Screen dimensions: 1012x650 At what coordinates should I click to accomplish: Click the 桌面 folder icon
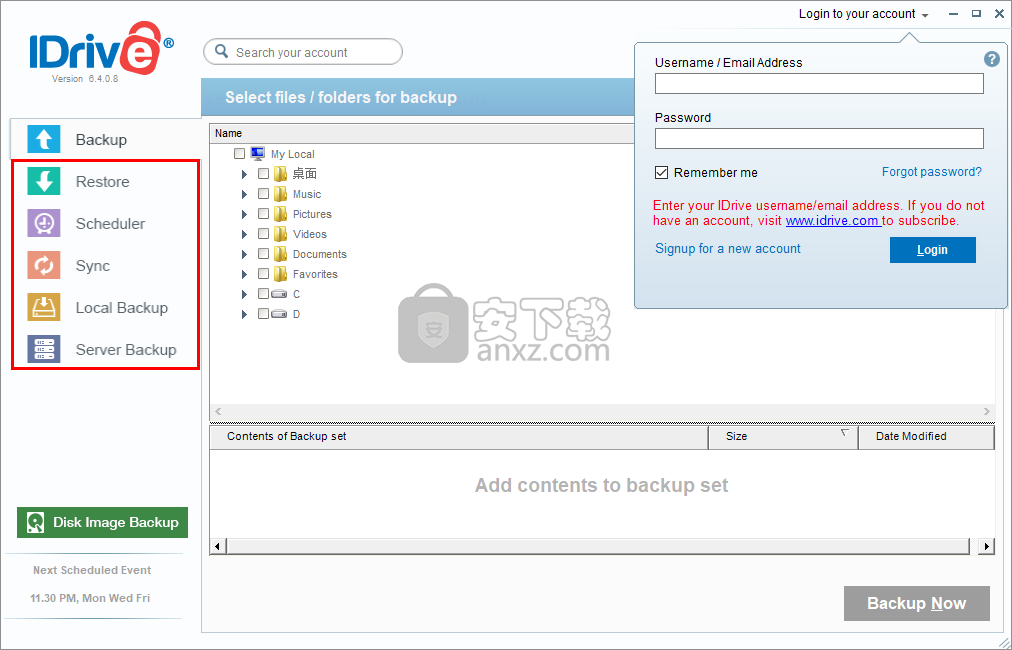point(280,174)
